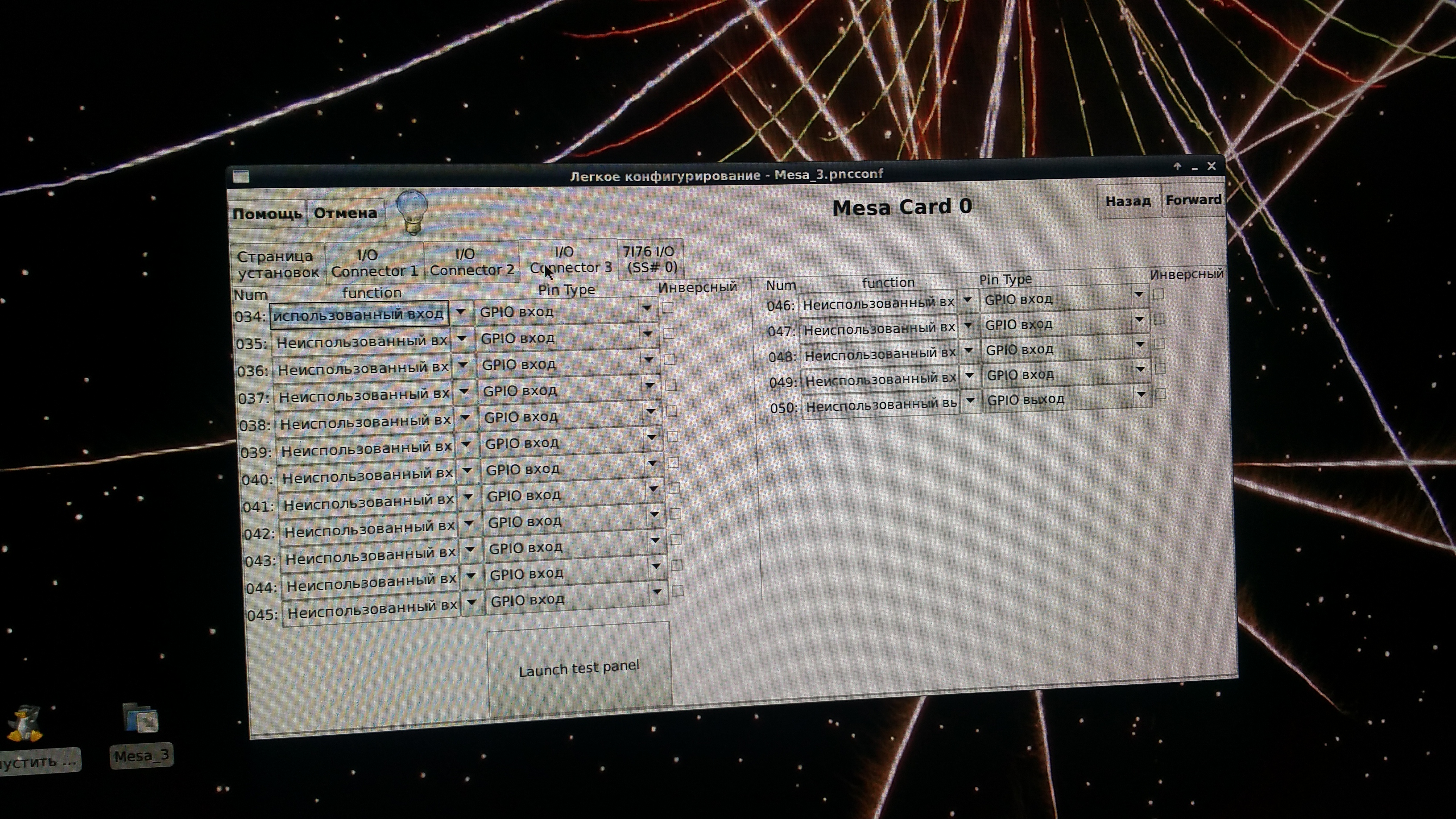Tick Инверсный checkbox for pin 046

1159,294
